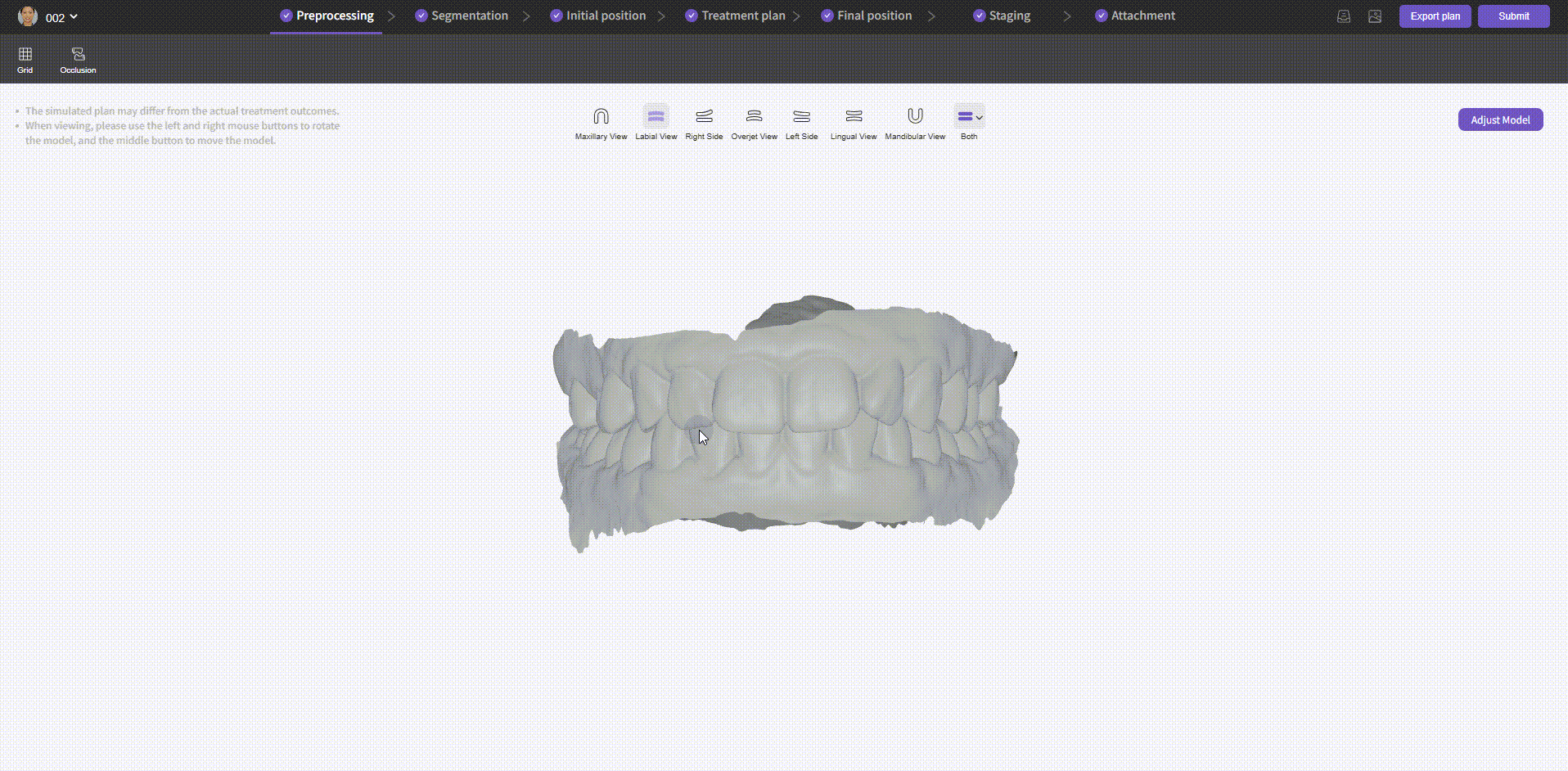
Task: Click the patient avatar photo
Action: pyautogui.click(x=28, y=16)
